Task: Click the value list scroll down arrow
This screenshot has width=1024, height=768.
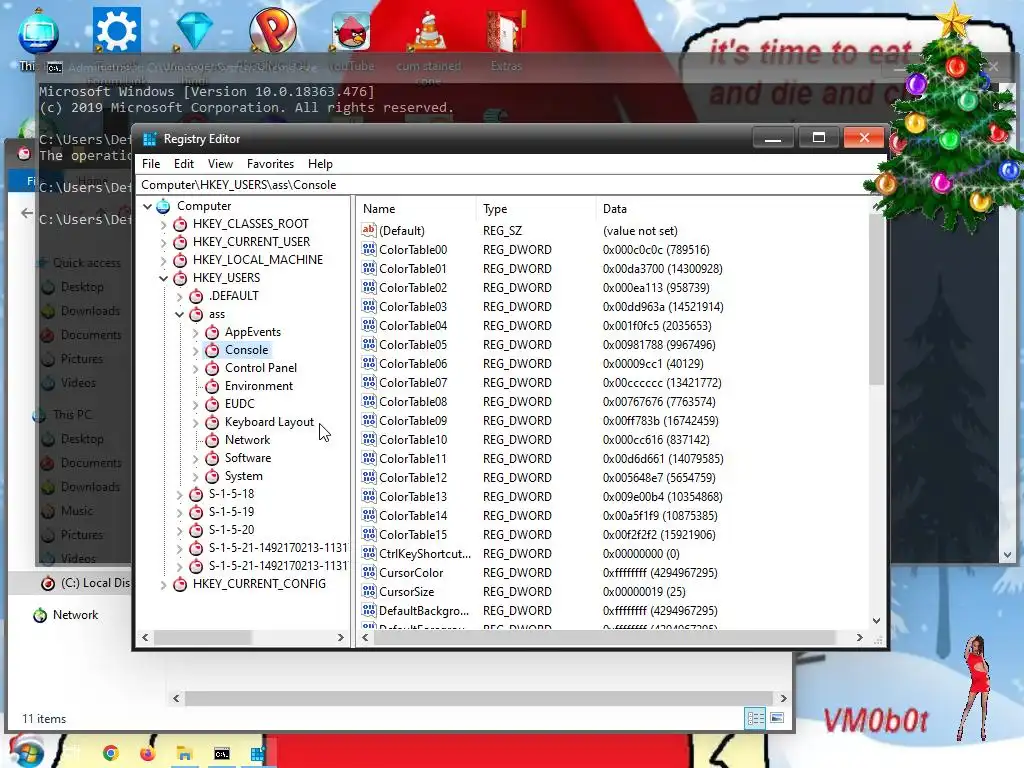Action: click(x=876, y=620)
